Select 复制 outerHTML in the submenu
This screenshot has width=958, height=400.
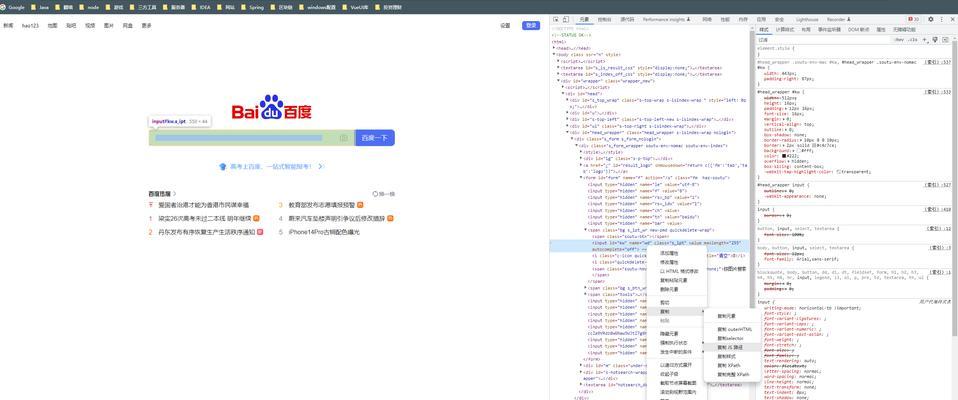point(733,329)
